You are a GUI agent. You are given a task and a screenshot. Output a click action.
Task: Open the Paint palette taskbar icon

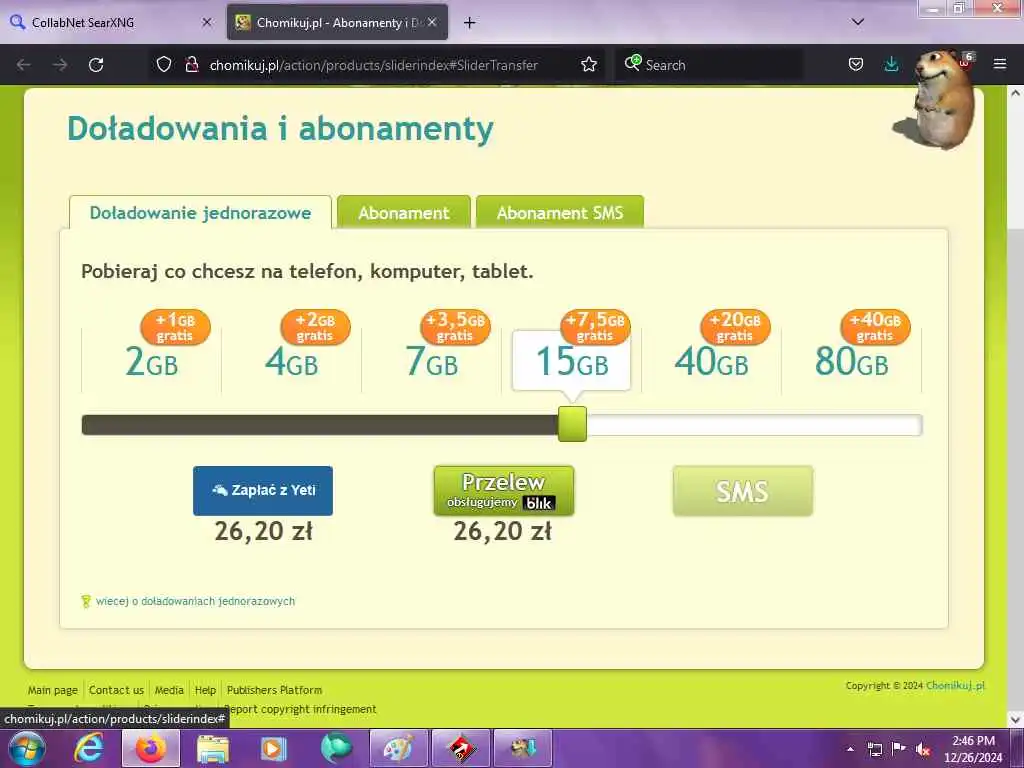(398, 748)
